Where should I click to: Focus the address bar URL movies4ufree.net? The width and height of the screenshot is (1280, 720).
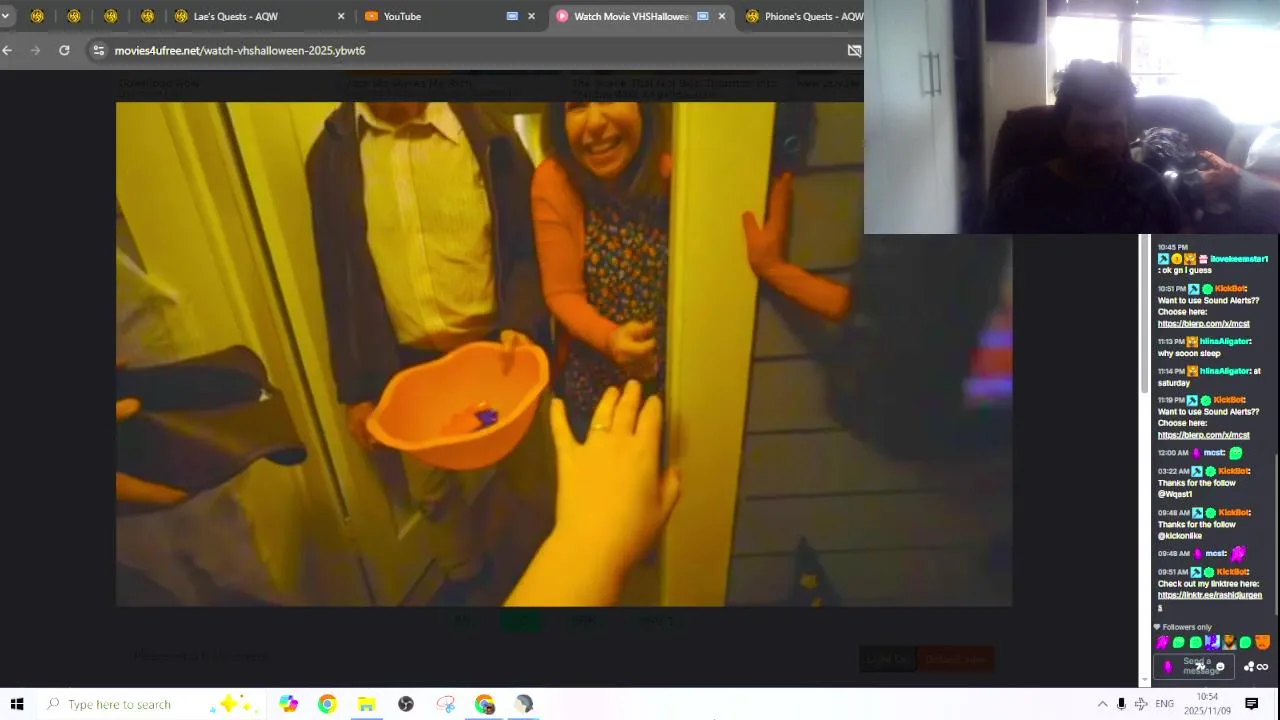[239, 50]
